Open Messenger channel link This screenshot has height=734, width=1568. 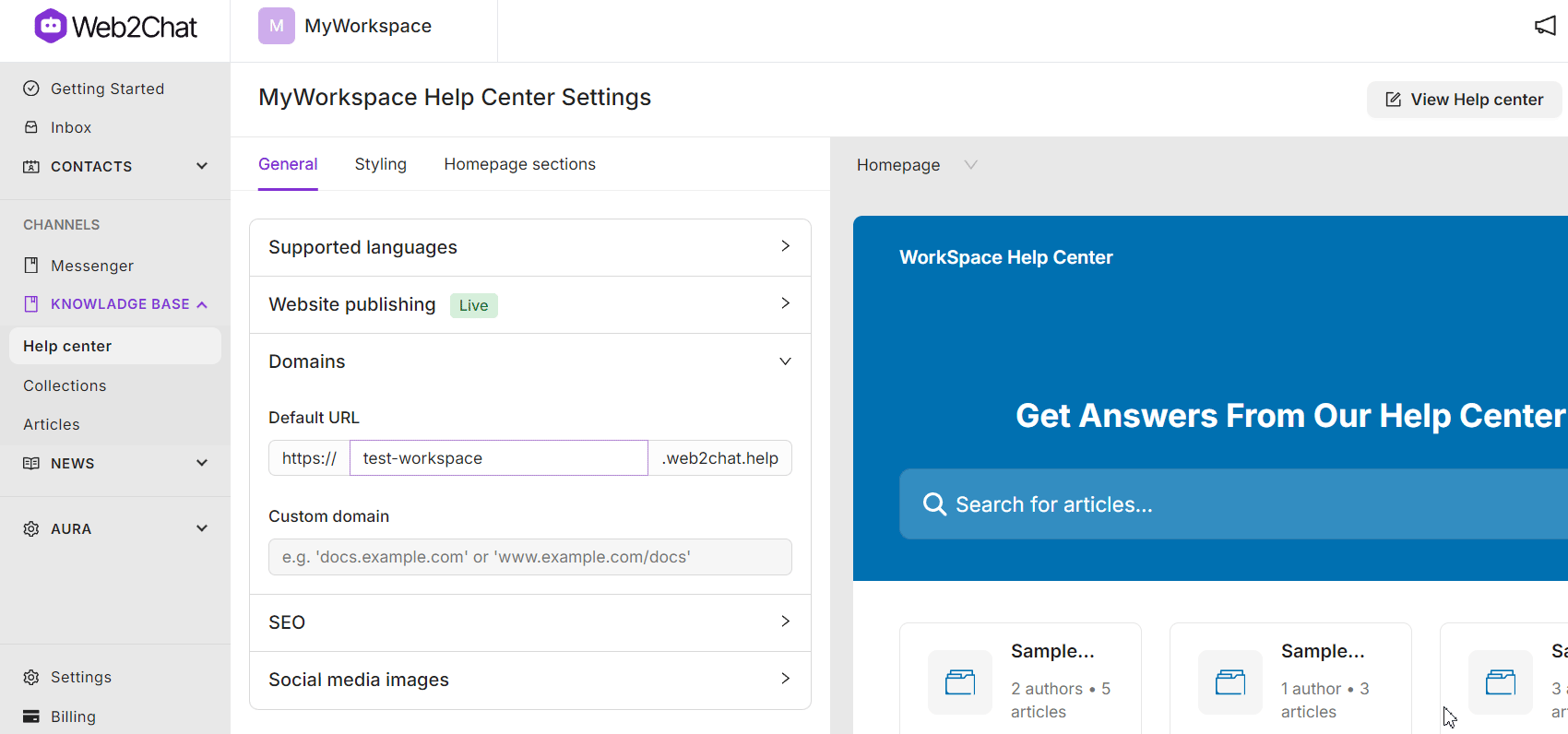[92, 266]
